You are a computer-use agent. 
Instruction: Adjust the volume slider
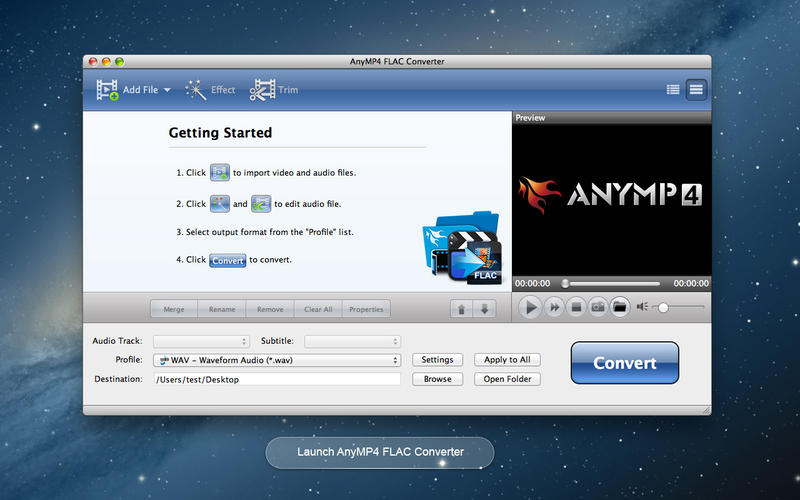coord(679,308)
